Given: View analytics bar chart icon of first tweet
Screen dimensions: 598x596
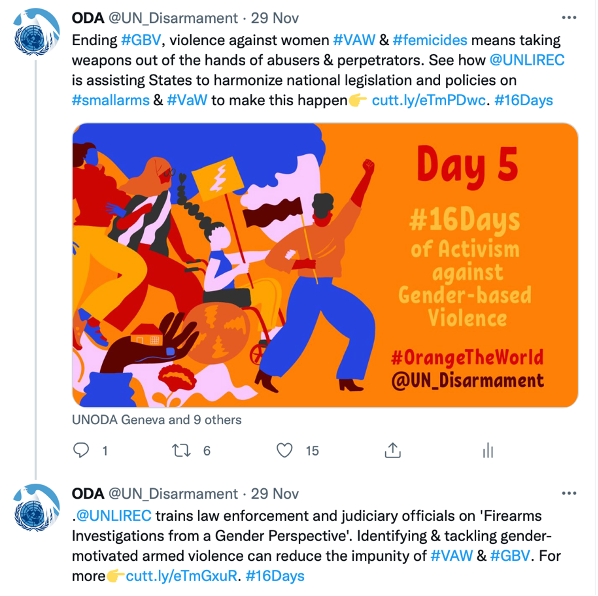Looking at the screenshot, I should (488, 450).
